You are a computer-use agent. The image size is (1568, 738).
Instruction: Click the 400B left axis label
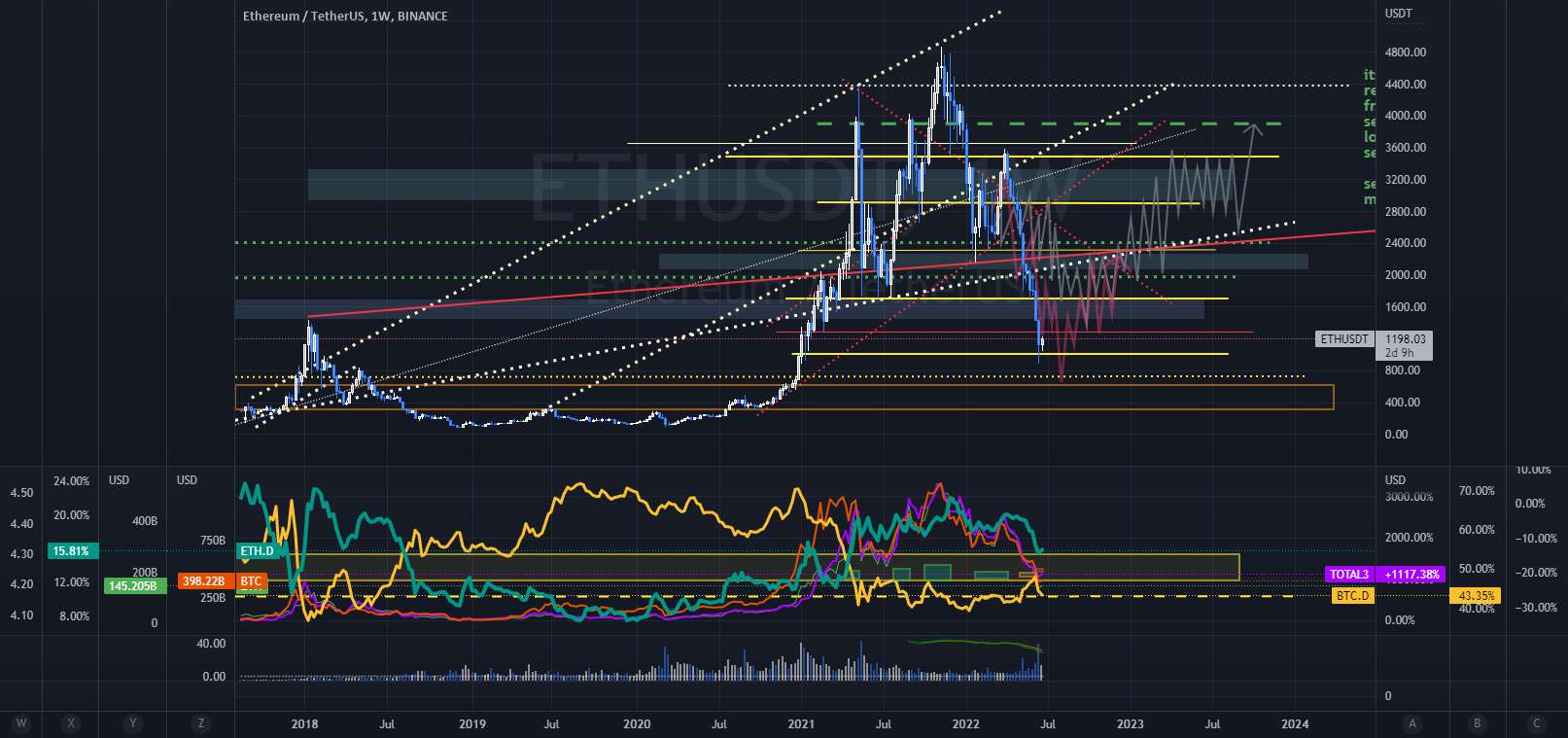pyautogui.click(x=145, y=521)
